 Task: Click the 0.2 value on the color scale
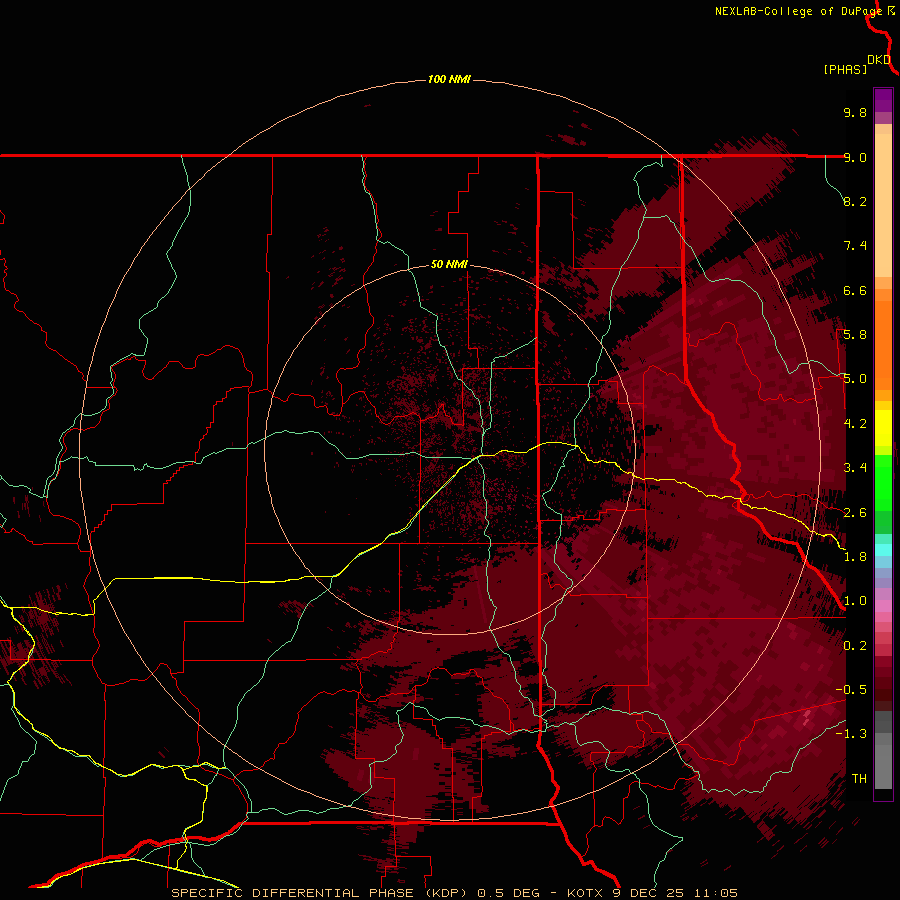855,646
